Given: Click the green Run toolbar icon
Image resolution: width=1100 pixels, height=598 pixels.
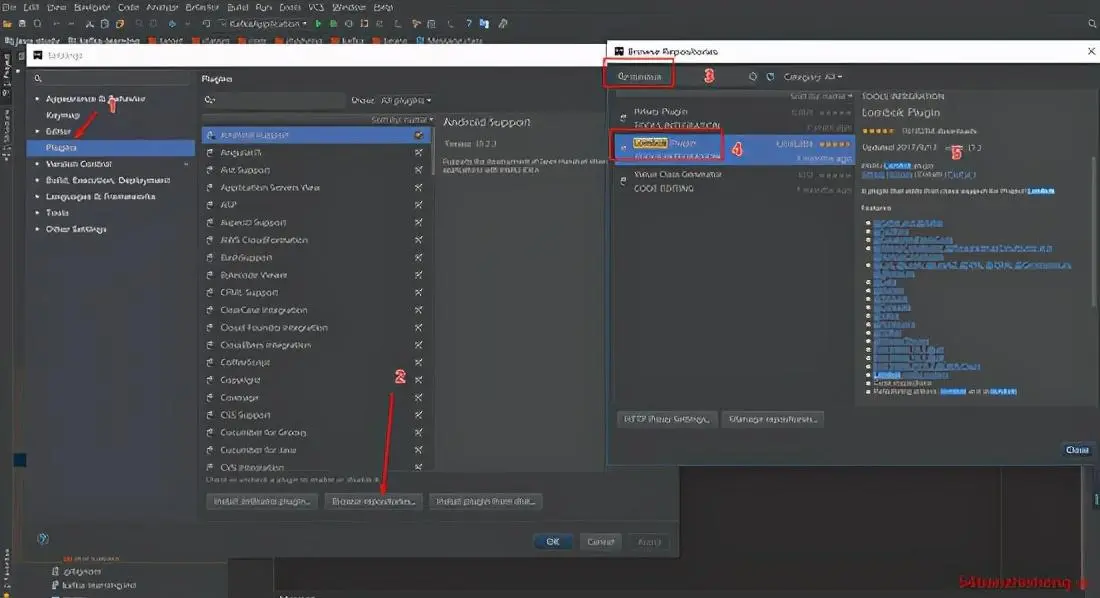Looking at the screenshot, I should click(318, 24).
